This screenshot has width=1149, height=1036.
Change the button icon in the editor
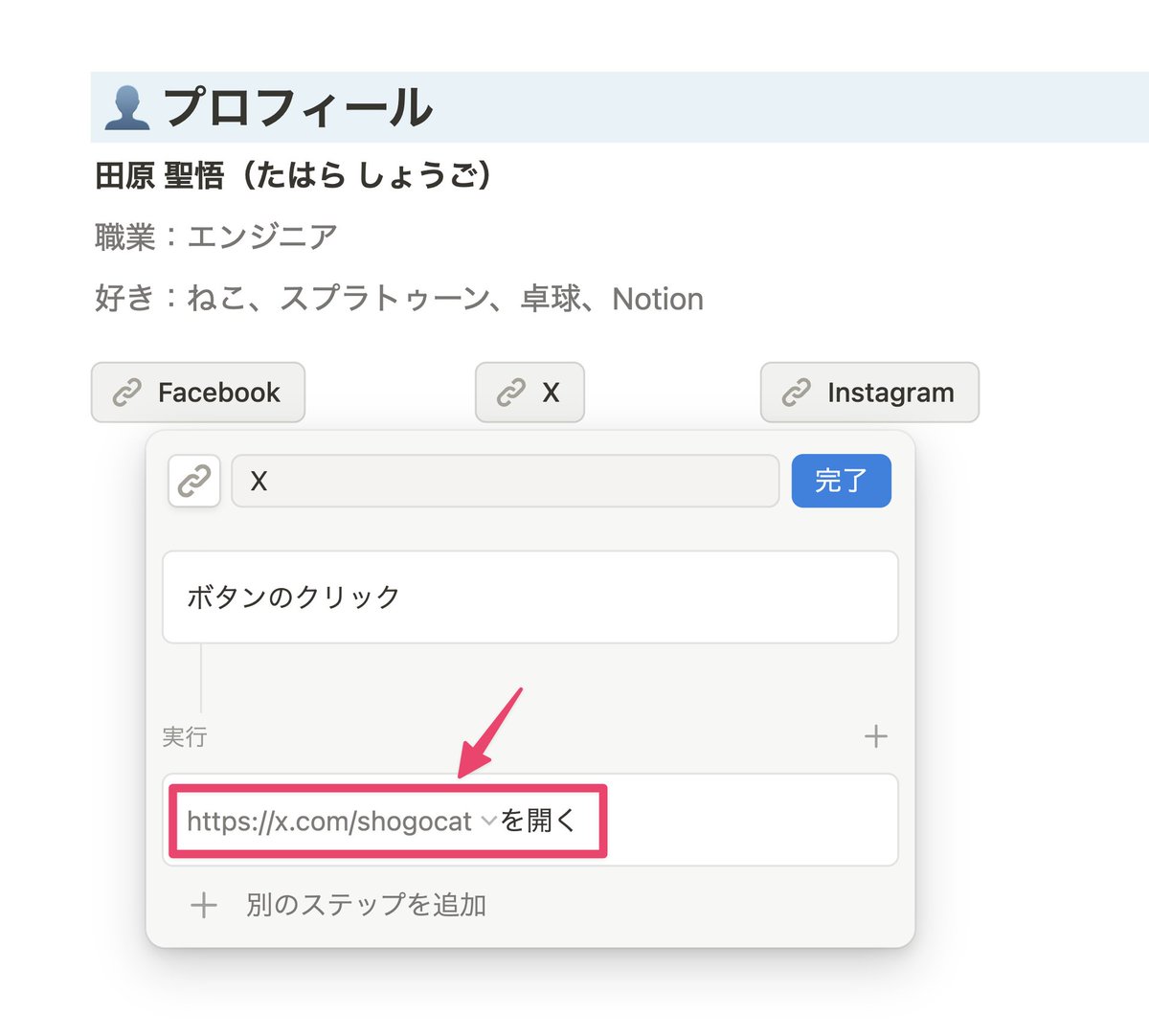(194, 481)
